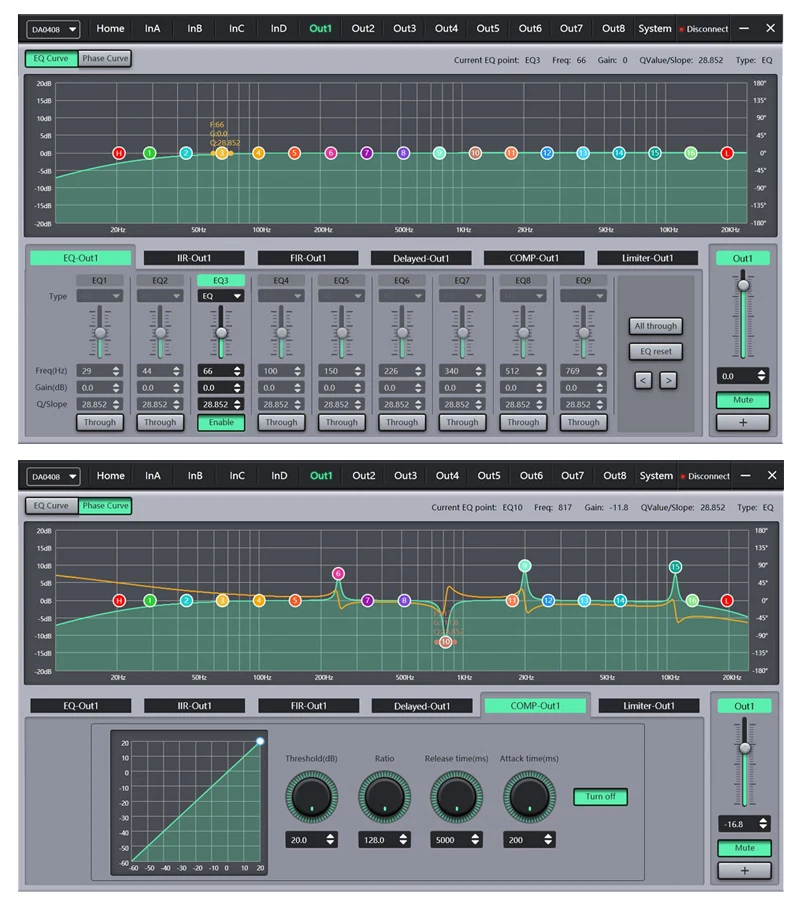Click the Threshold(dB) knob
Image resolution: width=800 pixels, height=907 pixels.
tap(312, 797)
